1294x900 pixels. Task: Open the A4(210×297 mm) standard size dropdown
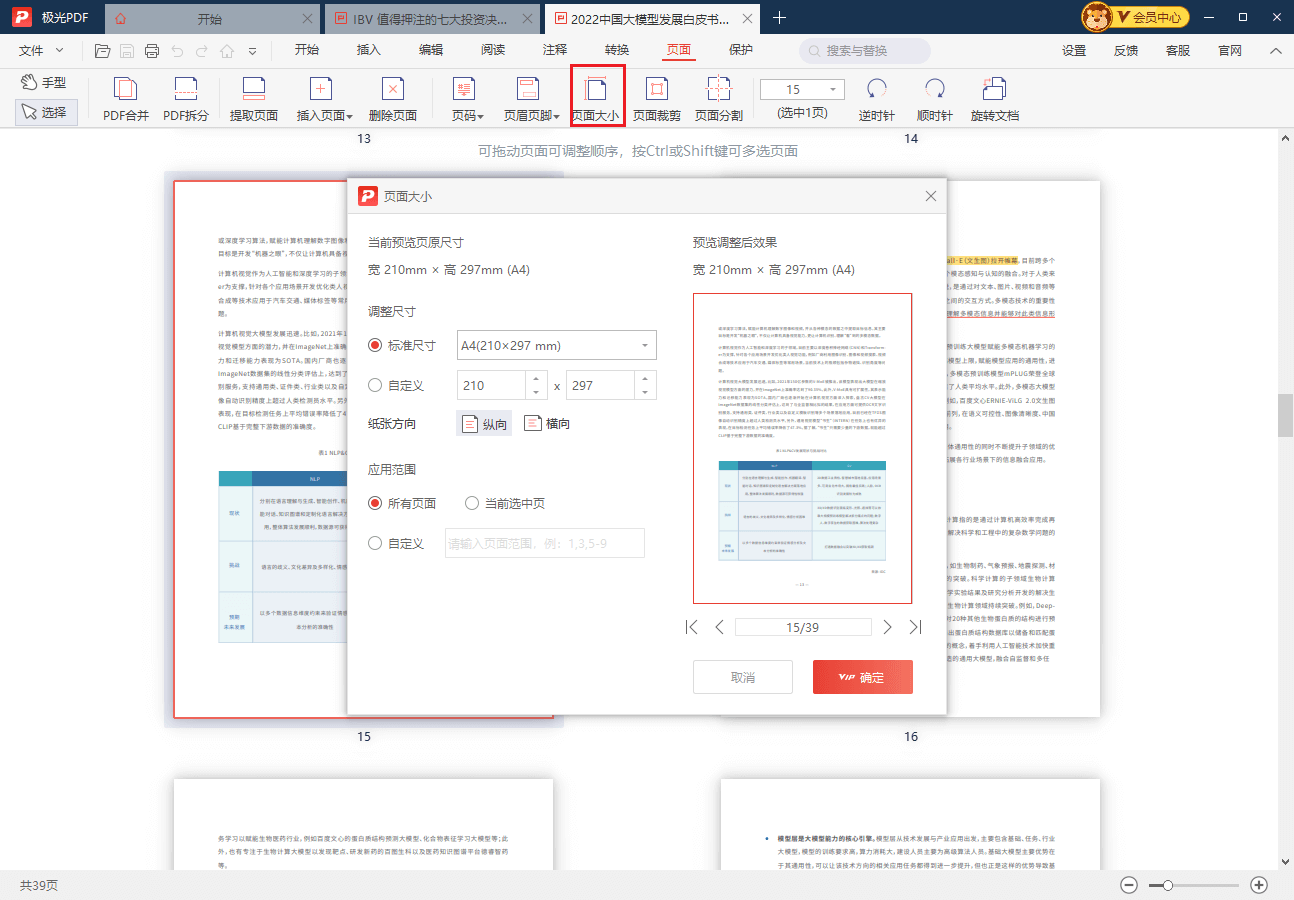[556, 345]
